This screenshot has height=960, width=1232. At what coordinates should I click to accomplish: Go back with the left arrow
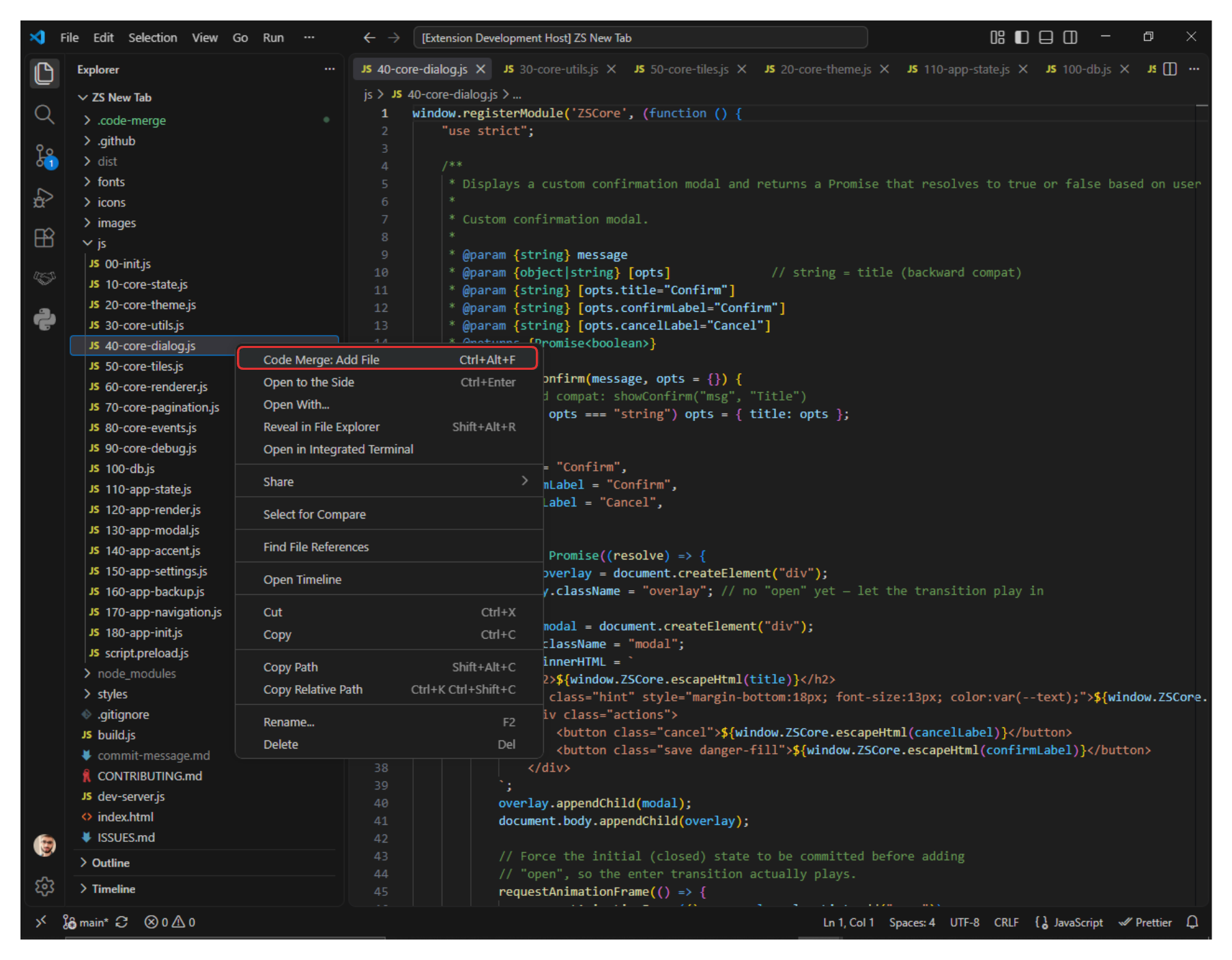pyautogui.click(x=369, y=38)
